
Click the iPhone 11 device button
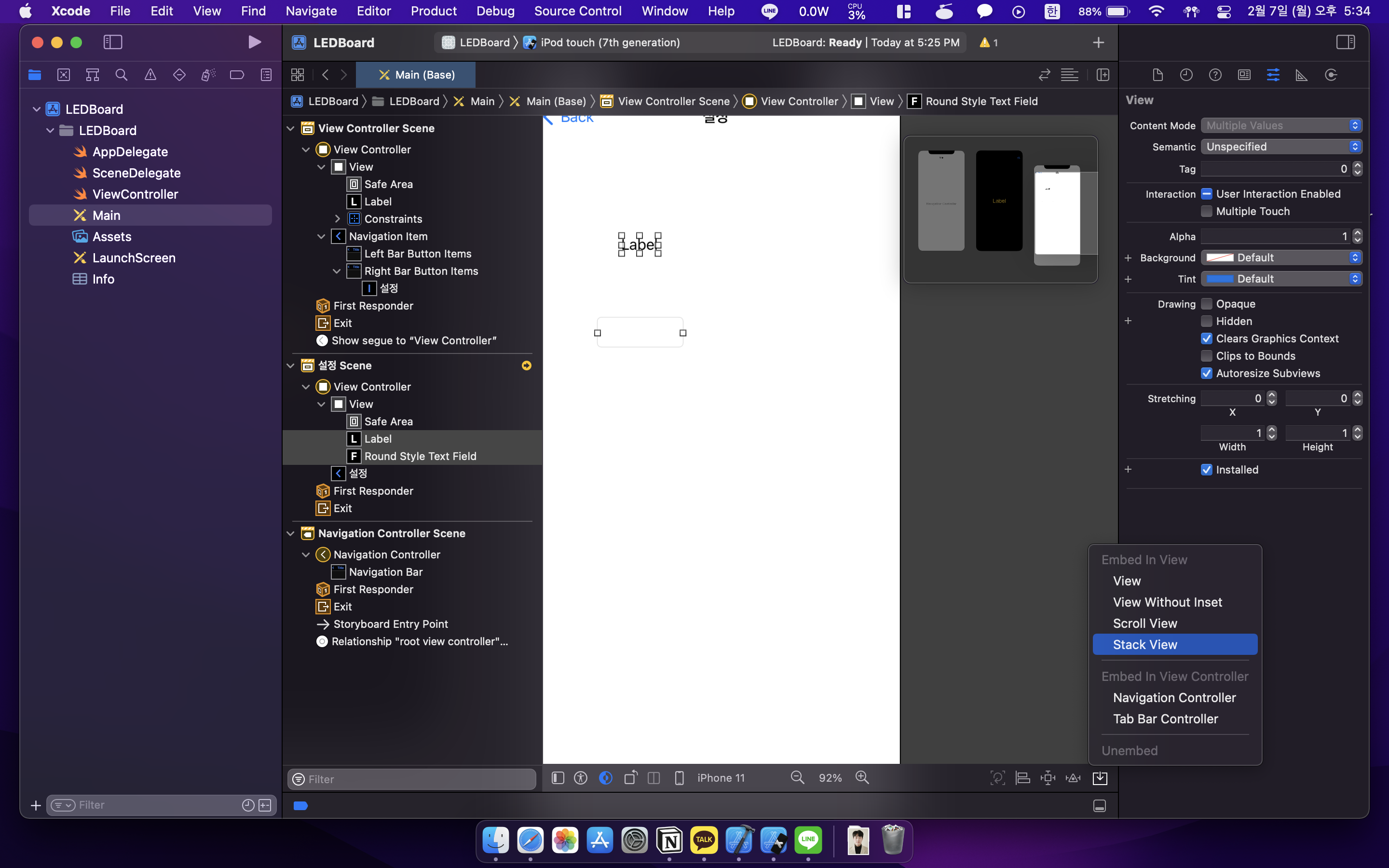click(721, 778)
